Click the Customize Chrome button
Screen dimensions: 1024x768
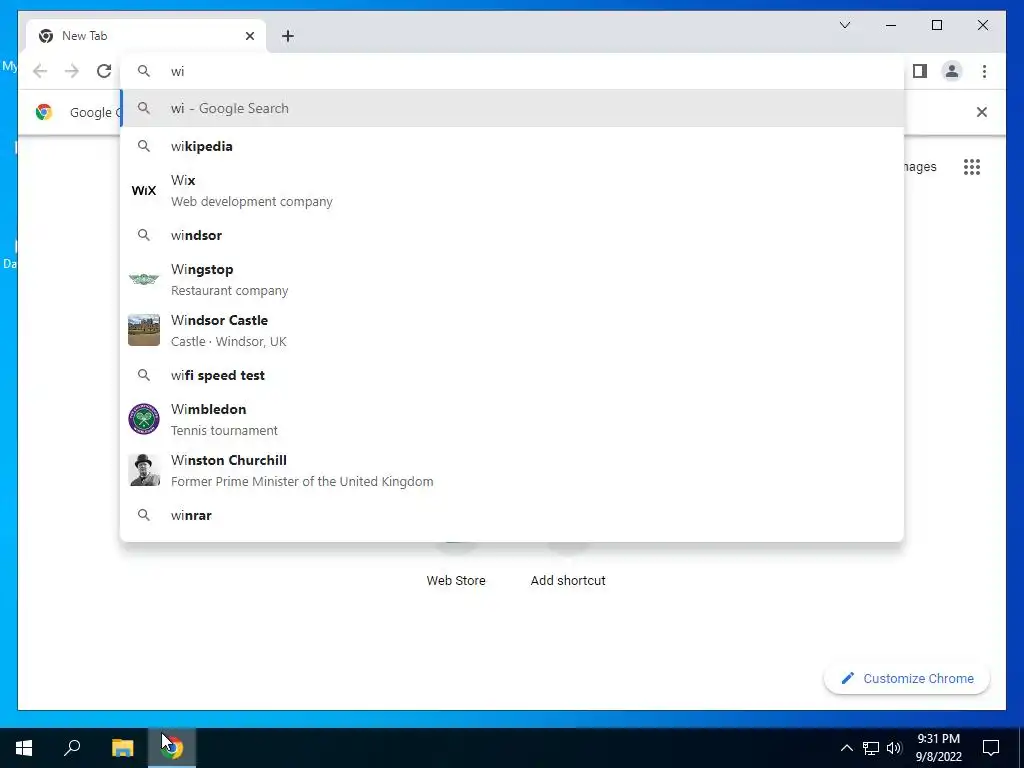[x=907, y=679]
